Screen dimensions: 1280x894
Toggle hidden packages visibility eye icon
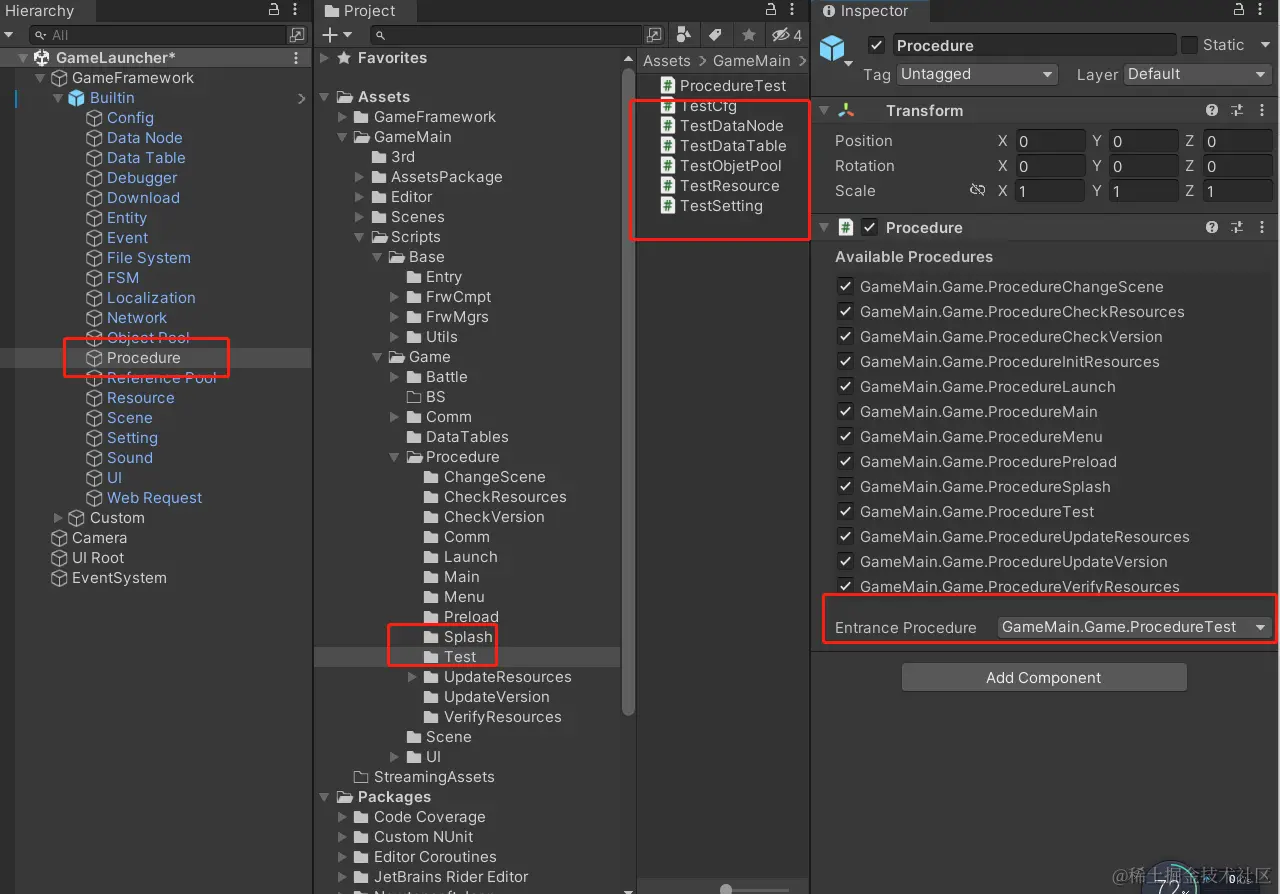tap(786, 35)
